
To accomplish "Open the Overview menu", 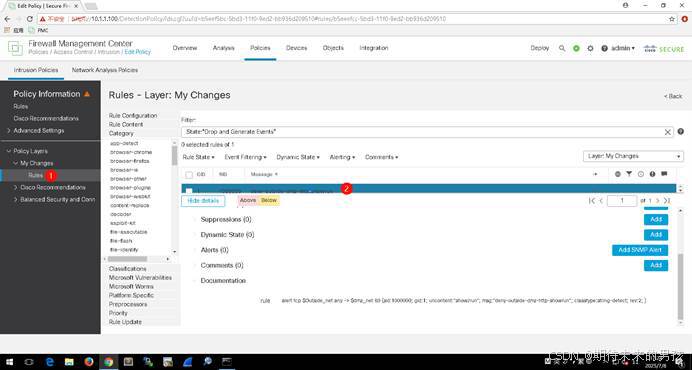I will (x=185, y=48).
